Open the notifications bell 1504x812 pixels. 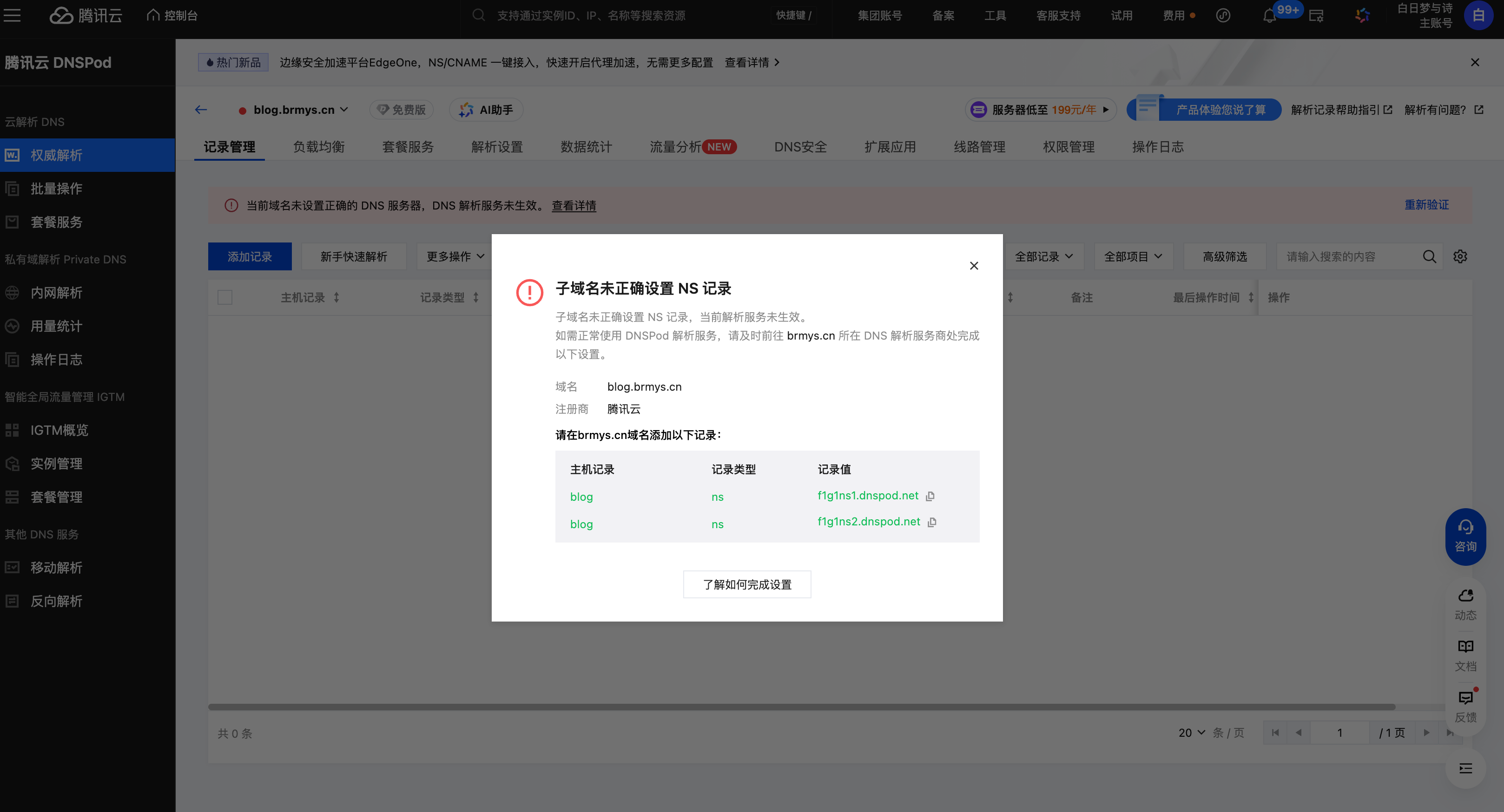(1269, 16)
